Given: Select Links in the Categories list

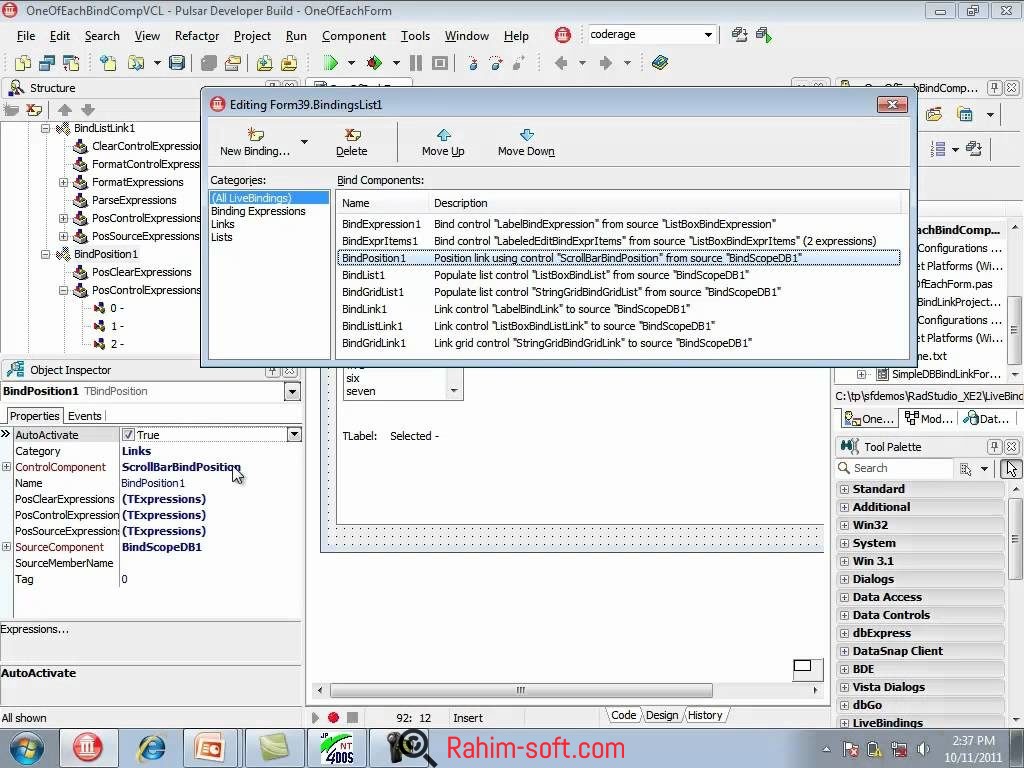Looking at the screenshot, I should 223,224.
